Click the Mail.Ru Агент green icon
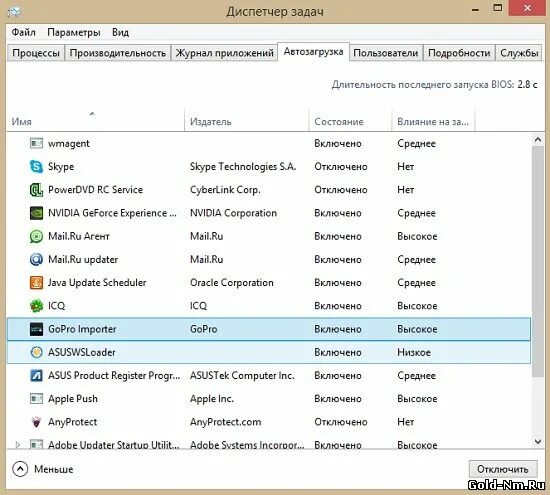Viewport: 550px width, 495px height. click(36, 236)
